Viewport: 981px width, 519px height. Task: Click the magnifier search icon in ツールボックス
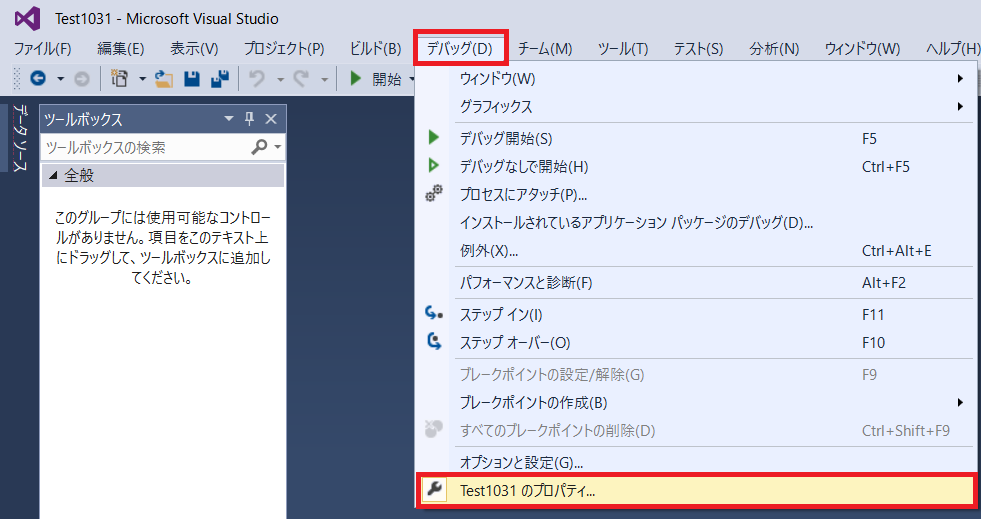259,147
